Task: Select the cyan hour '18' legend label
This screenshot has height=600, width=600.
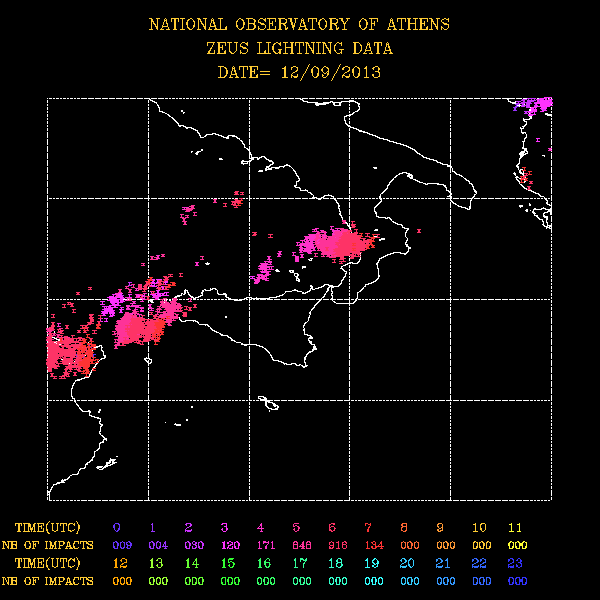Action: tap(336, 563)
